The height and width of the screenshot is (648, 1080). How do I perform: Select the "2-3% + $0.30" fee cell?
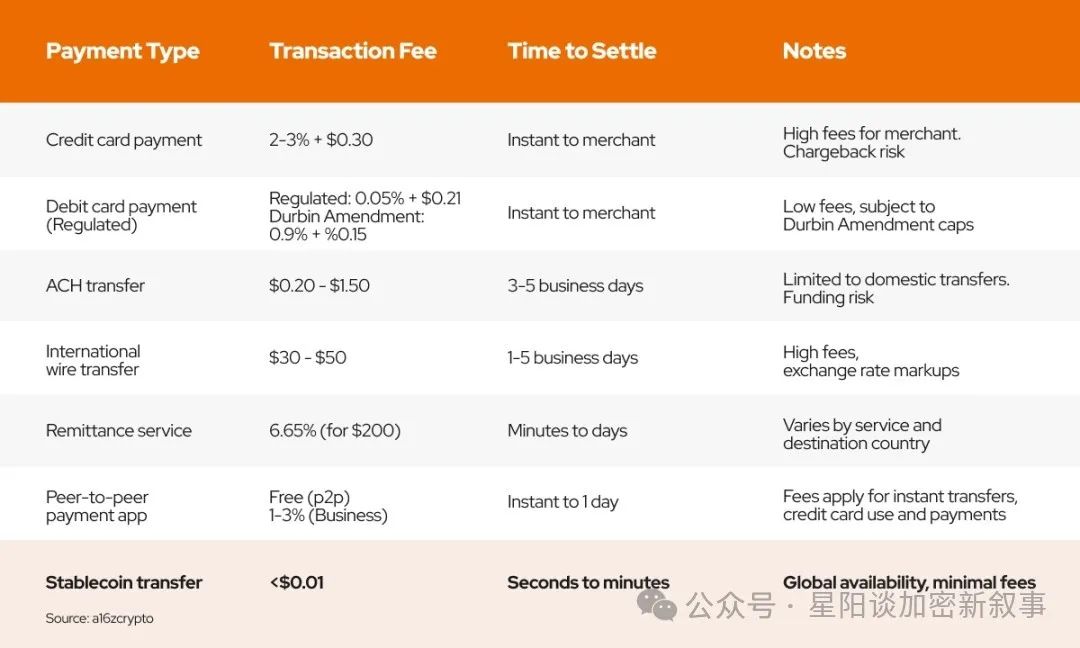tap(320, 140)
